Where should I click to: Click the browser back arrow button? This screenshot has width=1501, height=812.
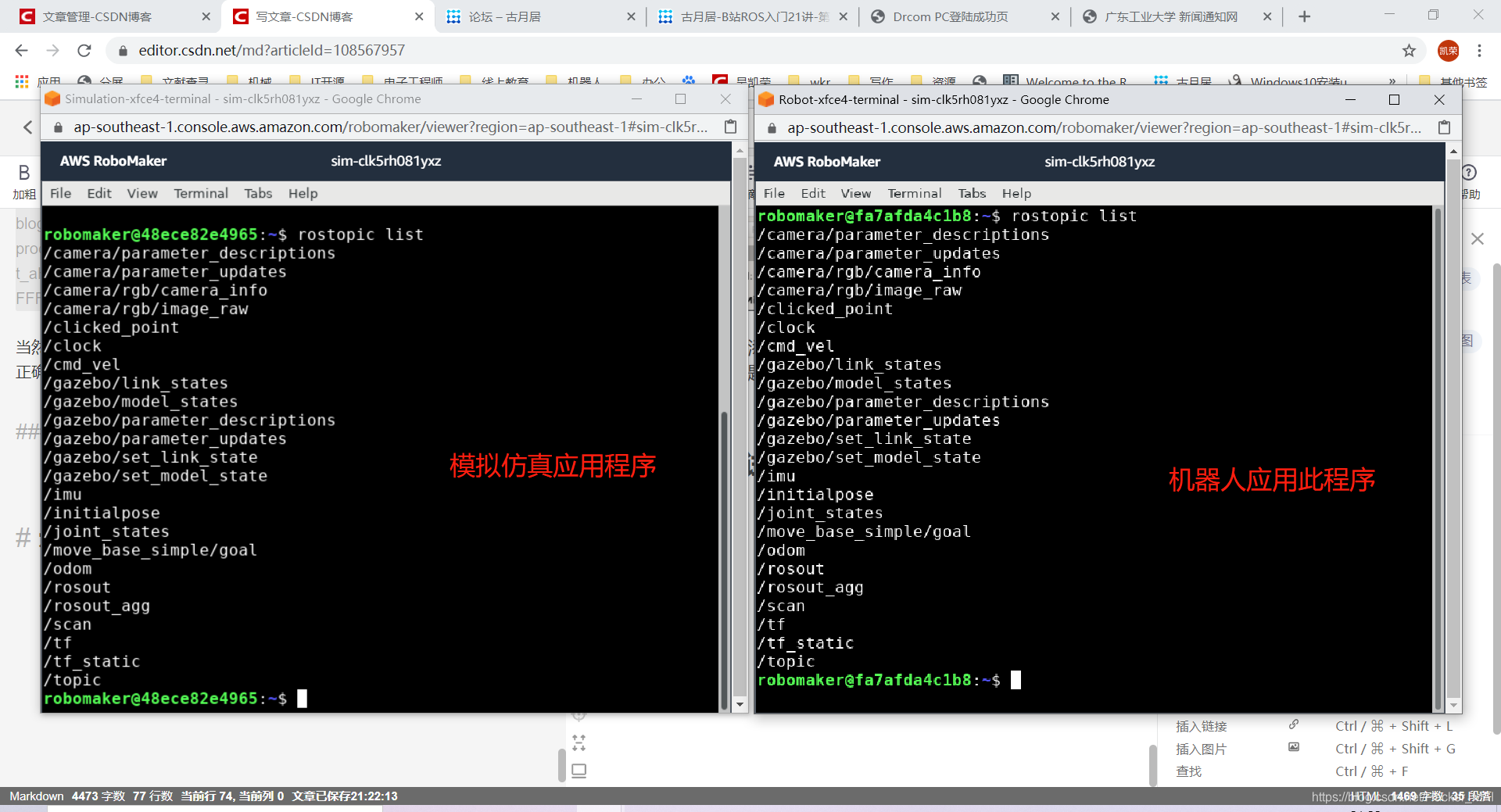(21, 50)
